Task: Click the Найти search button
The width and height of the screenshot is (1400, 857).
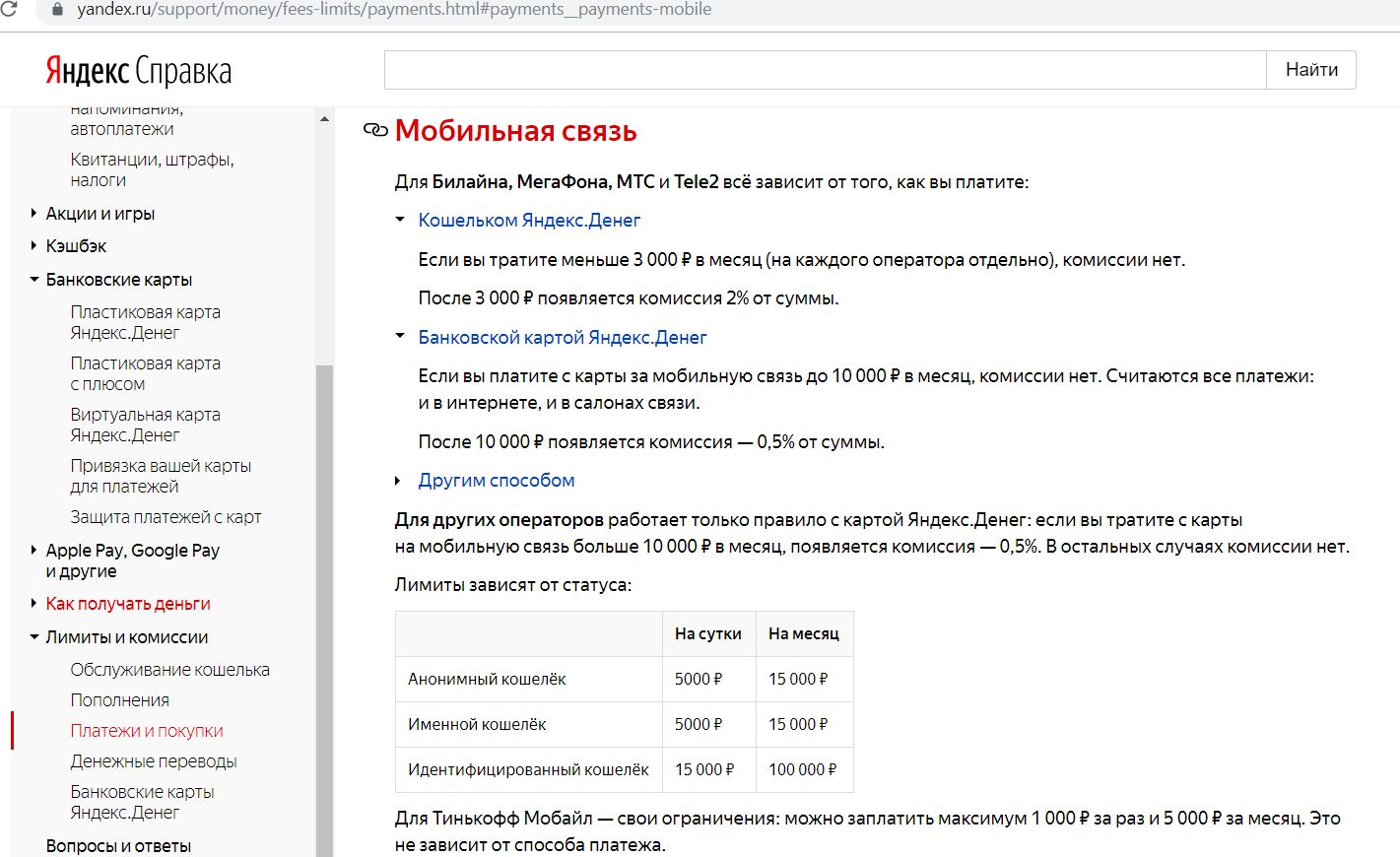Action: 1311,70
